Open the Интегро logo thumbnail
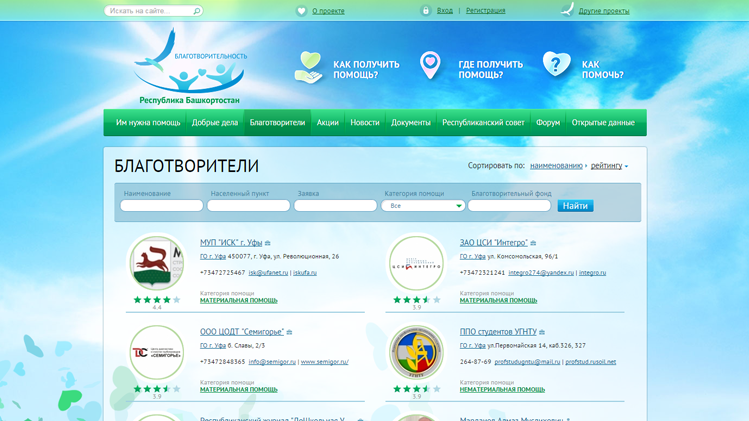 (416, 263)
